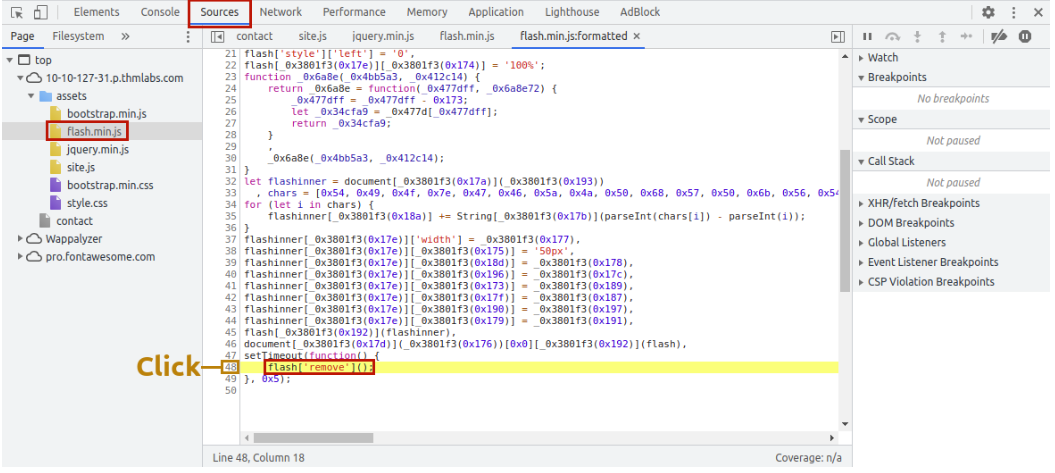Open the DevTools three-dot menu
The width and height of the screenshot is (1055, 473).
(1014, 12)
